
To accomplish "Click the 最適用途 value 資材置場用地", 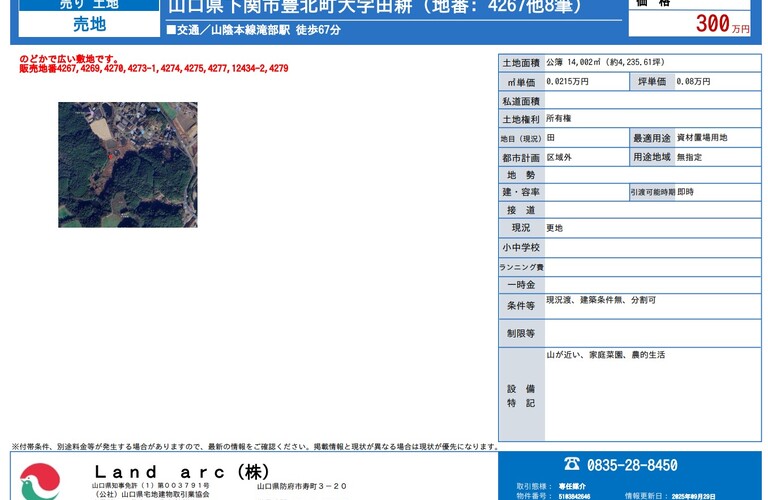I will (x=702, y=138).
